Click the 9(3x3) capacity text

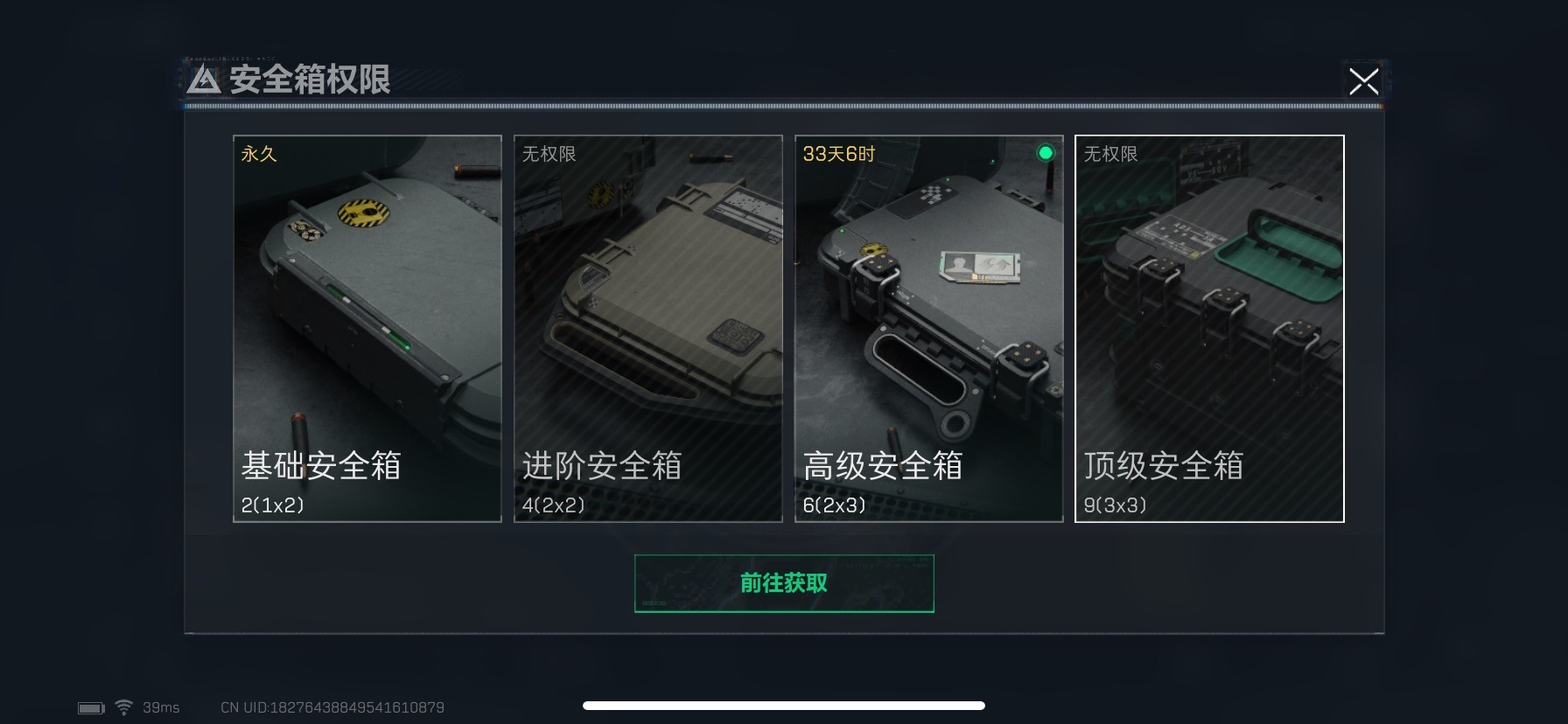coord(1115,505)
